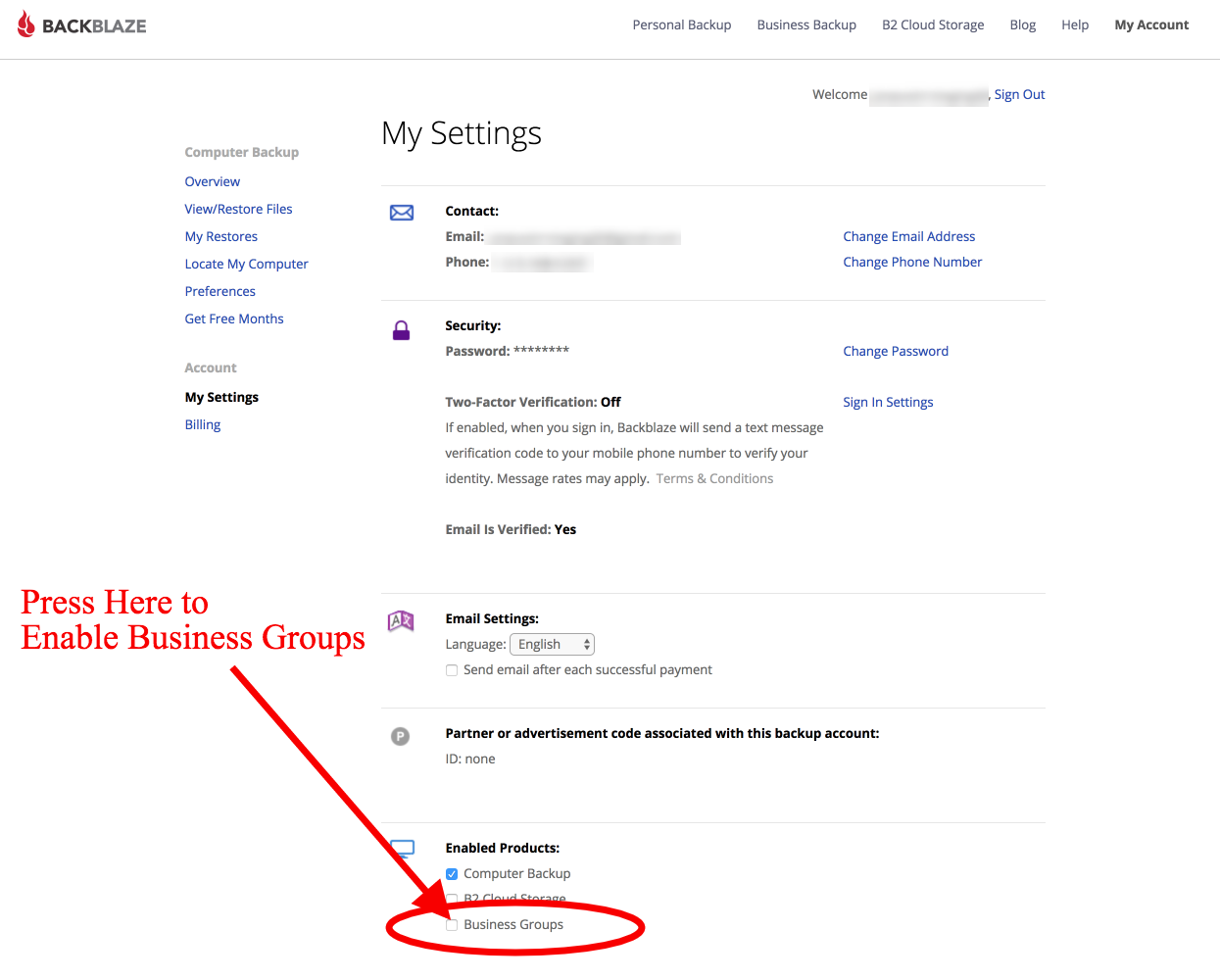Go to View/Restore Files
The image size is (1220, 980).
tap(239, 210)
